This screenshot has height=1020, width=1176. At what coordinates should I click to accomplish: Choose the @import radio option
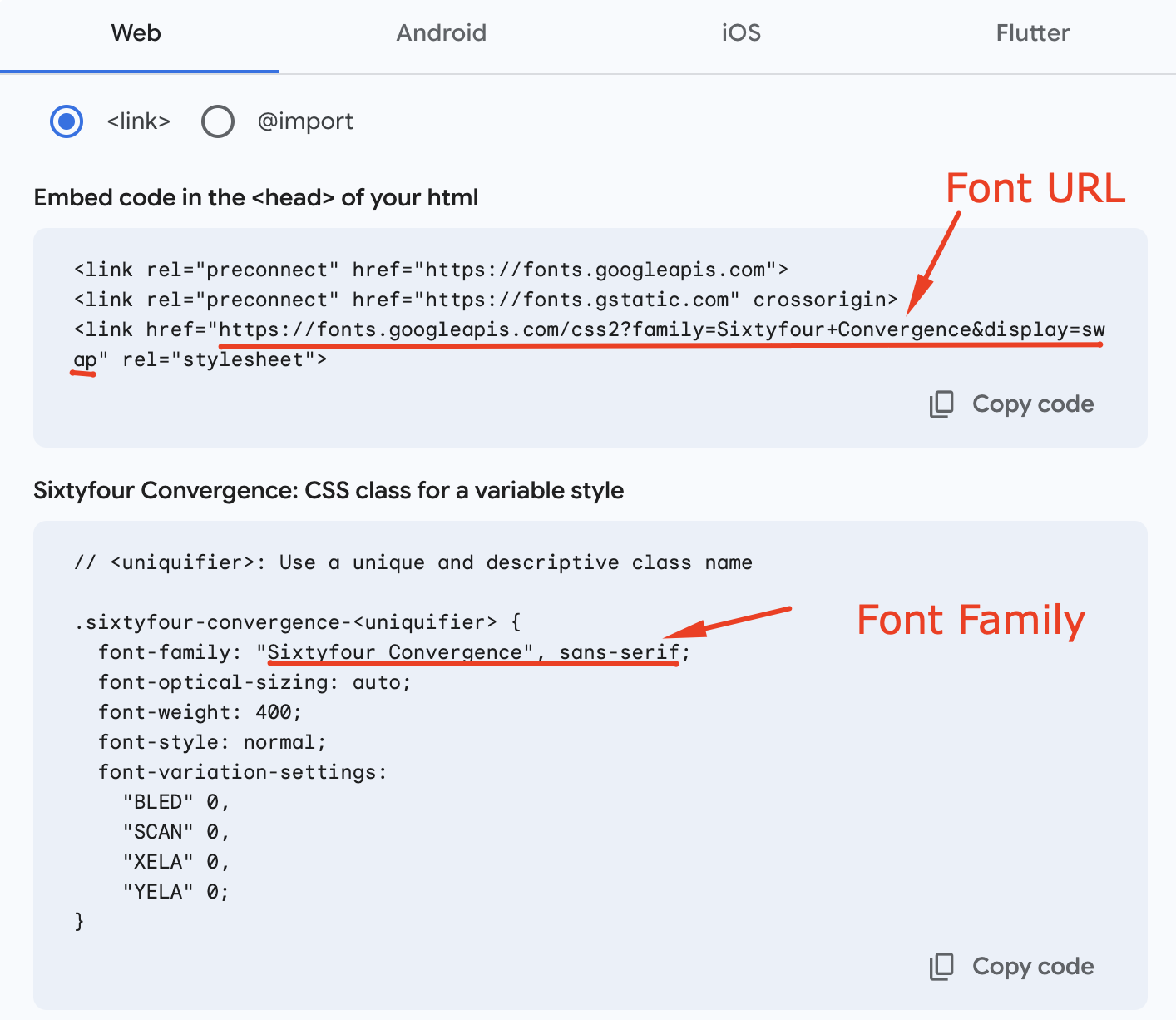[x=218, y=121]
